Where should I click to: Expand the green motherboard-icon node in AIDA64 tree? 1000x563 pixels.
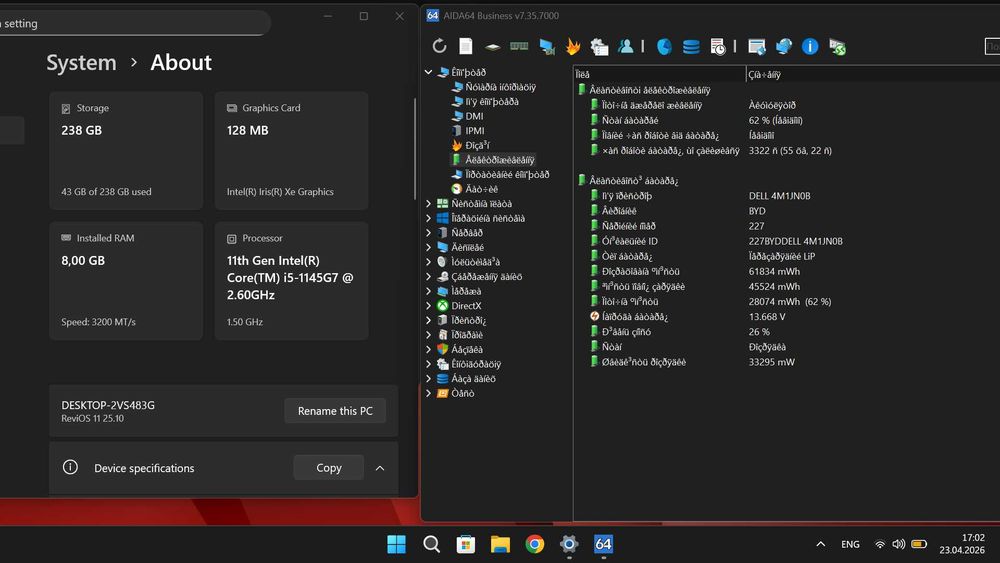coord(429,203)
